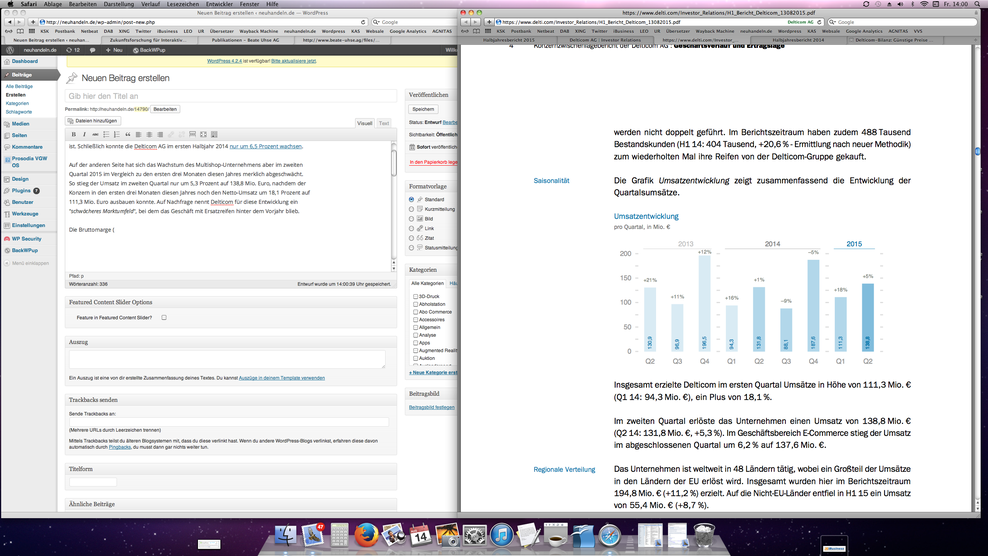Apply bold formatting in the editor toolbar
Screen dimensions: 988x556
(x=73, y=134)
